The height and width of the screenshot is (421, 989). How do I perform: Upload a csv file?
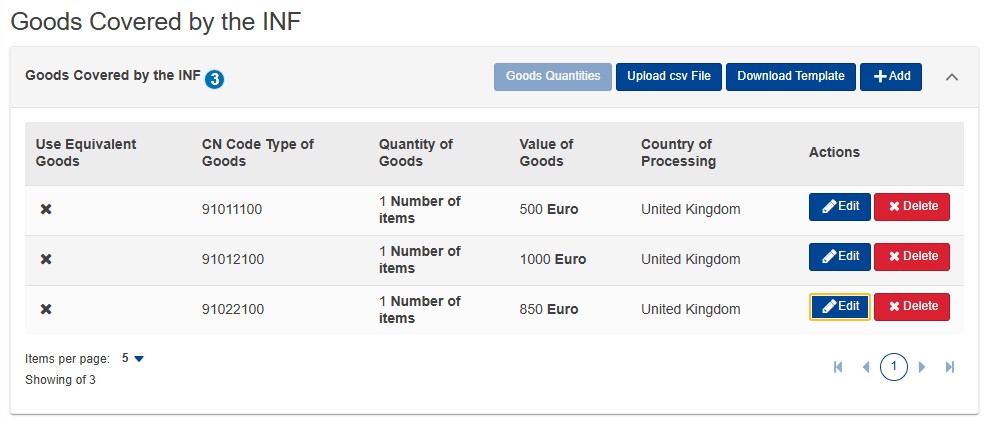coord(669,77)
